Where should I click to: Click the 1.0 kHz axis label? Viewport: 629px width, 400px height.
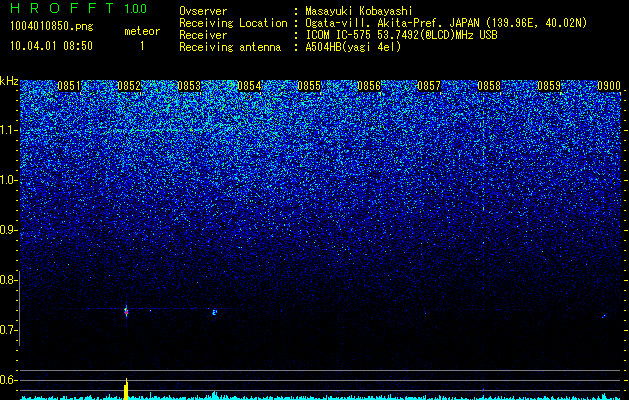[x=9, y=180]
